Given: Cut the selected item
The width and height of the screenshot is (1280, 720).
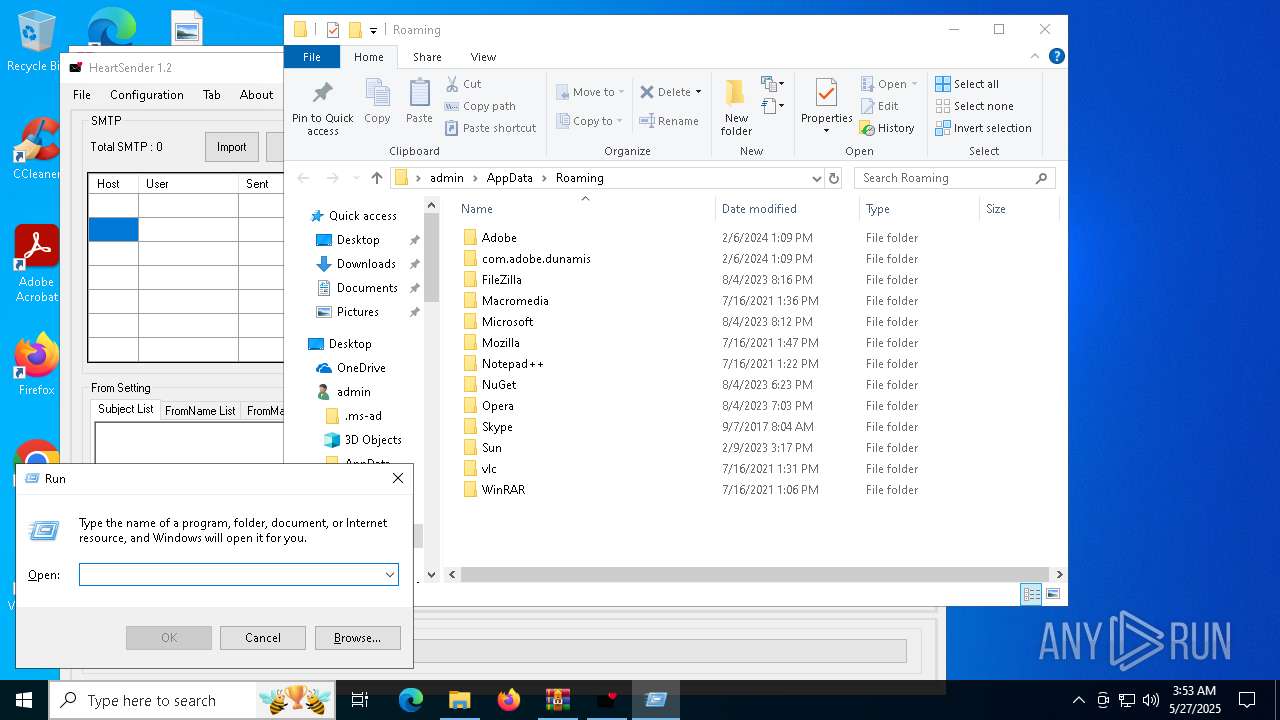Looking at the screenshot, I should tap(464, 84).
